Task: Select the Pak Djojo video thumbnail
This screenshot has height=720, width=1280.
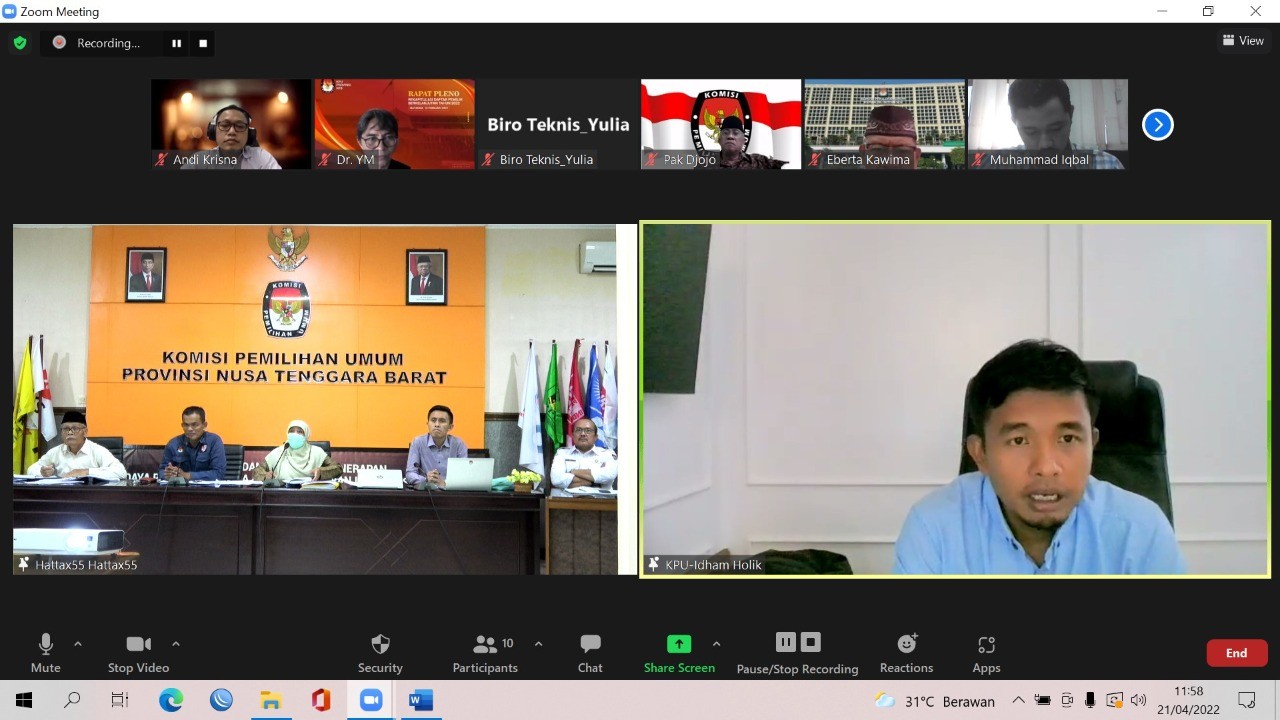Action: pos(721,124)
